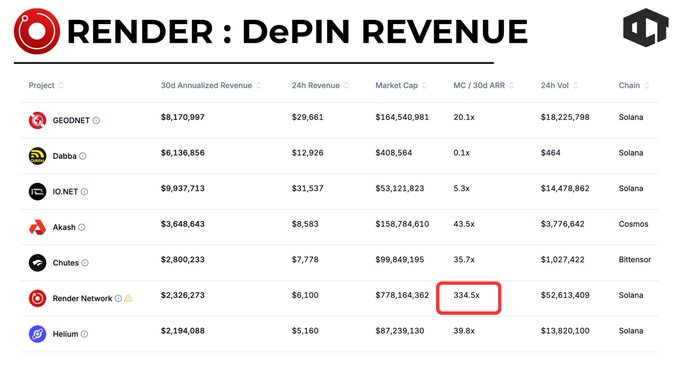Click the Akash project logo icon
The height and width of the screenshot is (382, 679).
pyautogui.click(x=37, y=227)
